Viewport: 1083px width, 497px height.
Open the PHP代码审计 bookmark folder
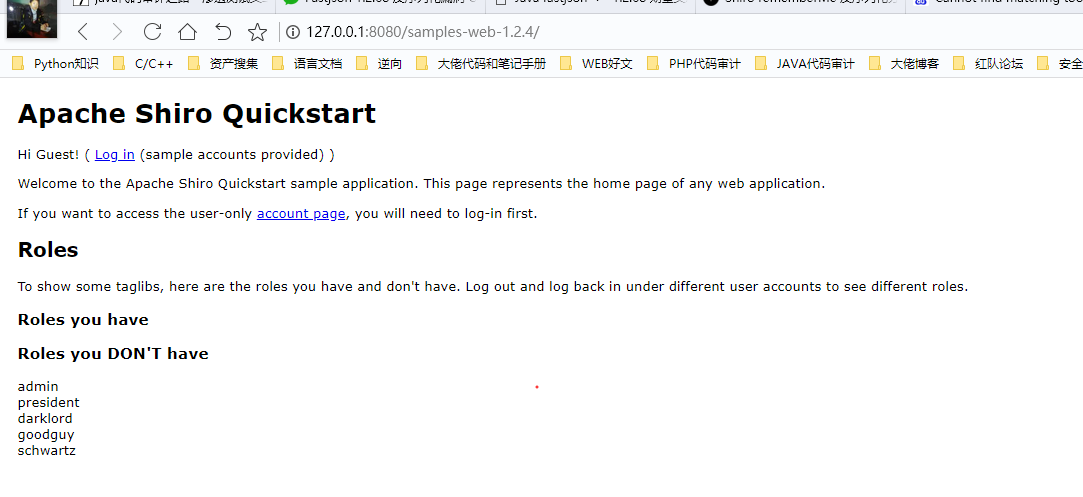[x=694, y=64]
